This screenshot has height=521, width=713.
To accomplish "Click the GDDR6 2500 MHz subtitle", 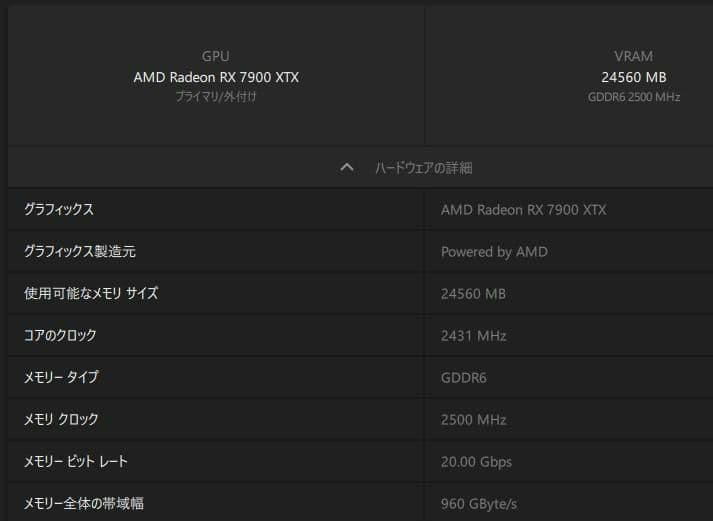I will coord(633,97).
